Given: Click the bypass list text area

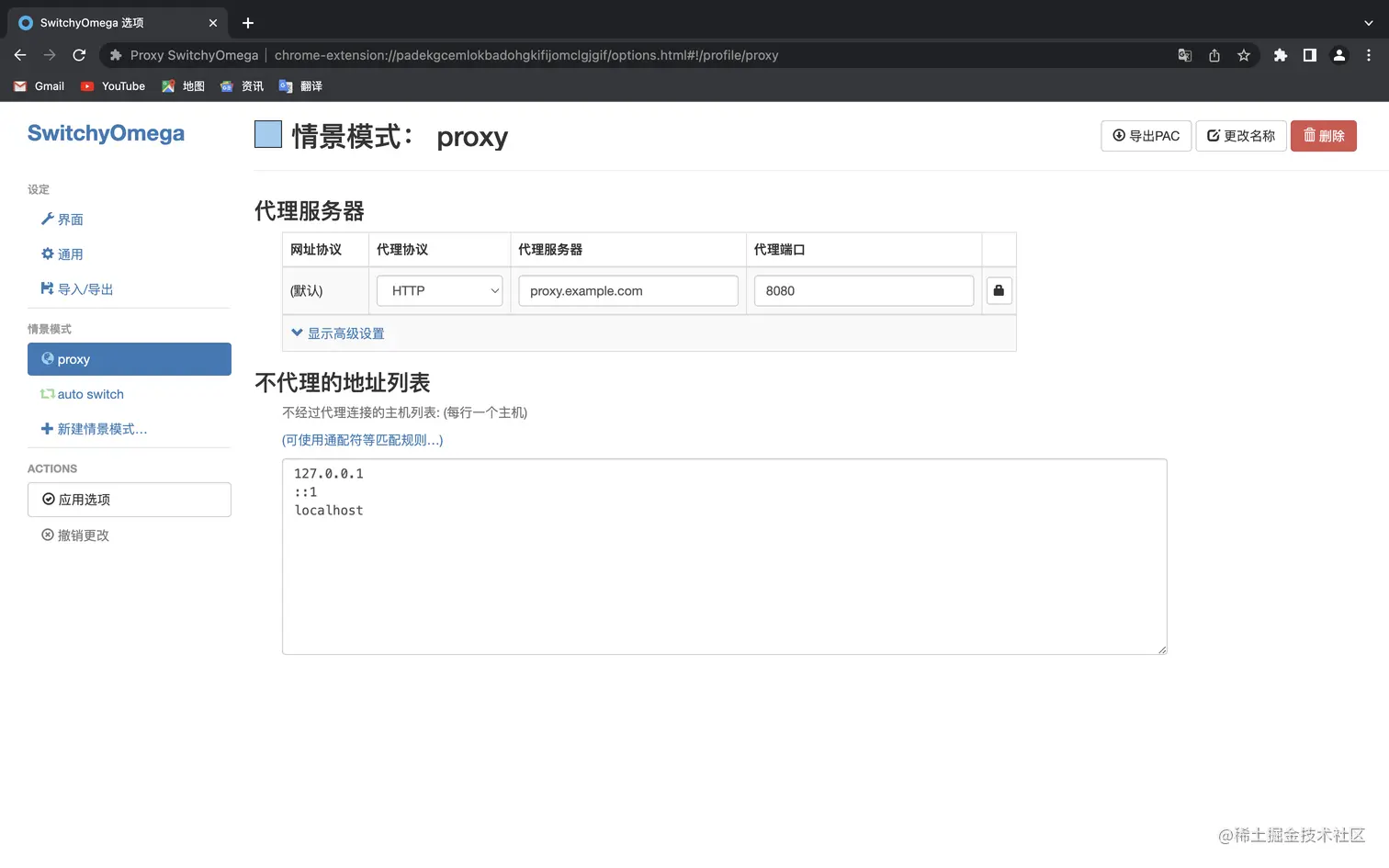Looking at the screenshot, I should pyautogui.click(x=724, y=556).
